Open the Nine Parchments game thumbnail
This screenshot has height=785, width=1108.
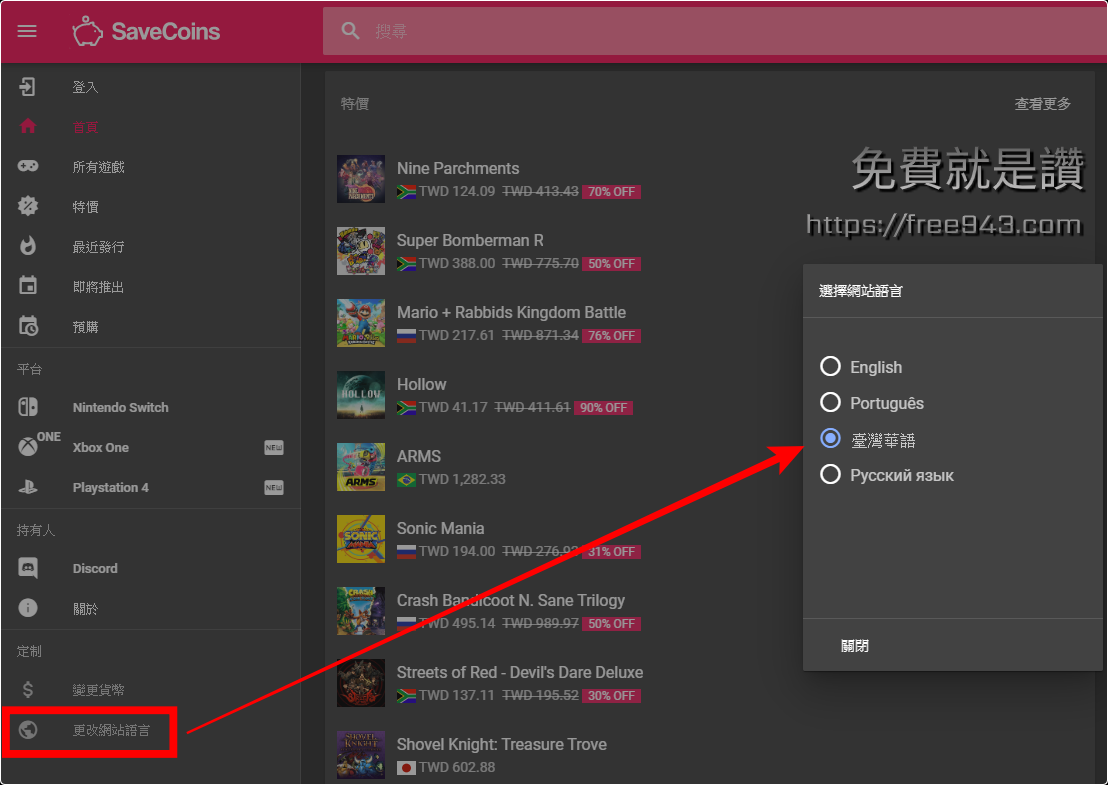361,179
